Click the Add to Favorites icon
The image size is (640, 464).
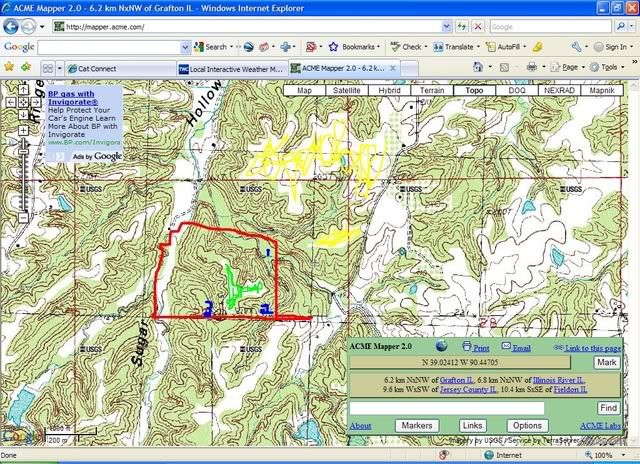pos(26,67)
